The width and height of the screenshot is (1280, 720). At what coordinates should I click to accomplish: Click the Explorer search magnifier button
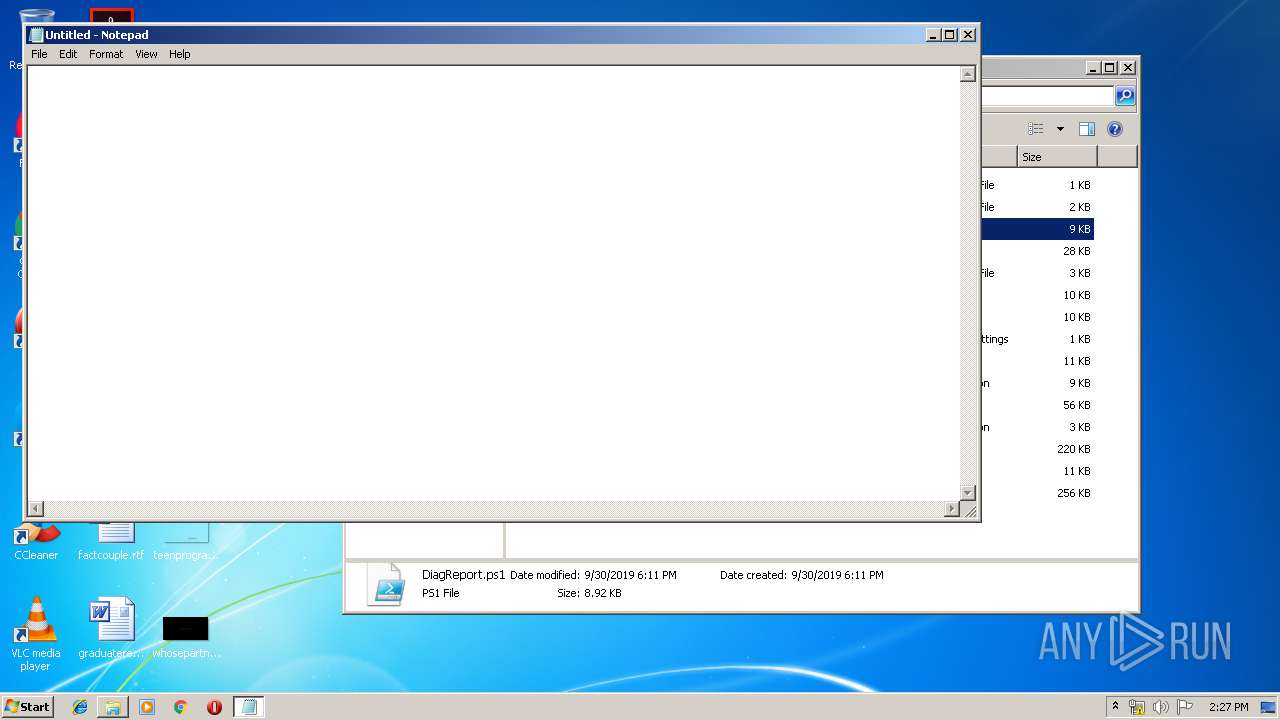[1125, 96]
